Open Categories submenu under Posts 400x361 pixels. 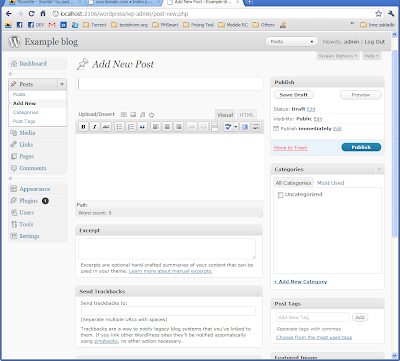(x=26, y=112)
